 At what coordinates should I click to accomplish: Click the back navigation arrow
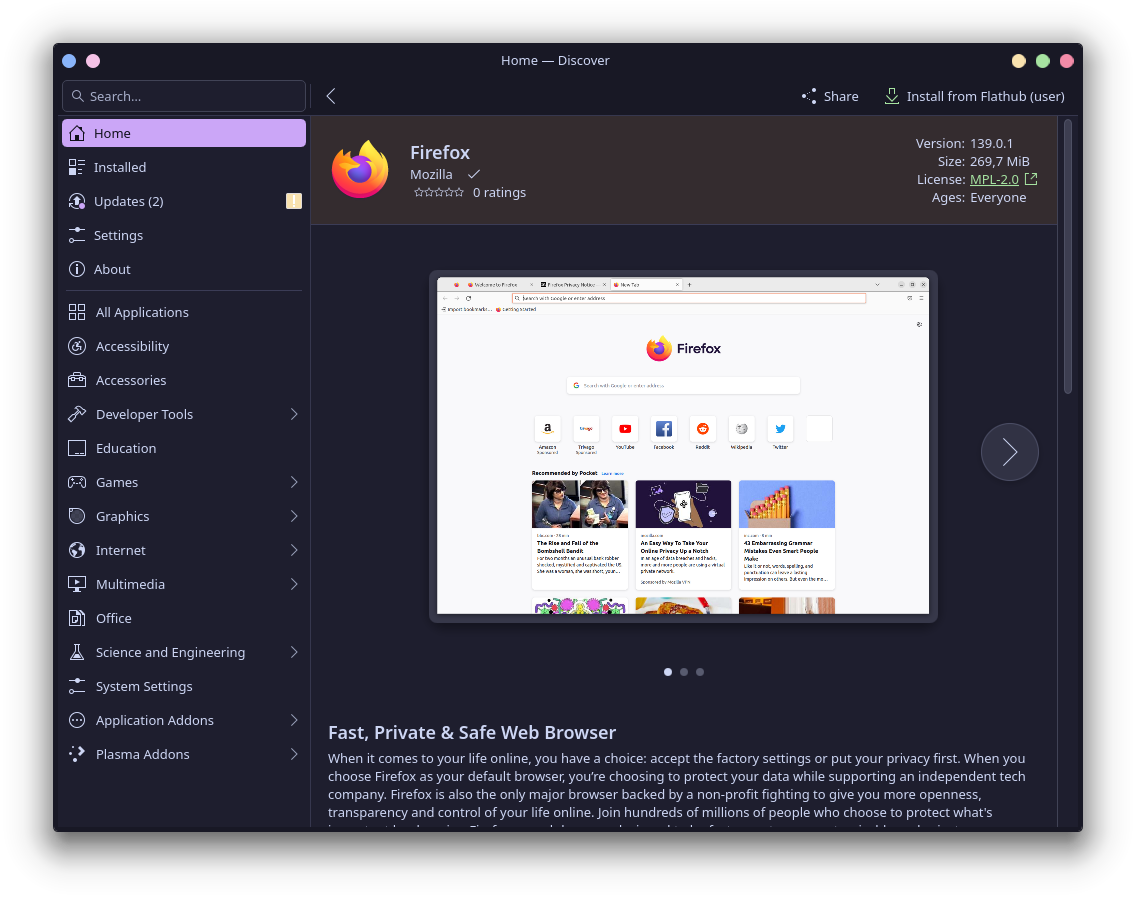[x=331, y=96]
